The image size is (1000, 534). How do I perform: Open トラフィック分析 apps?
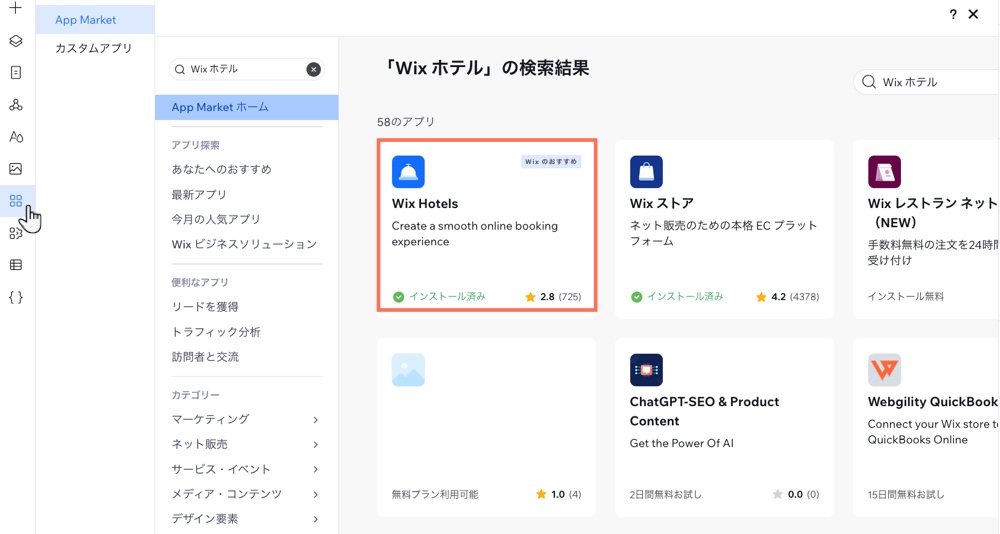[216, 332]
